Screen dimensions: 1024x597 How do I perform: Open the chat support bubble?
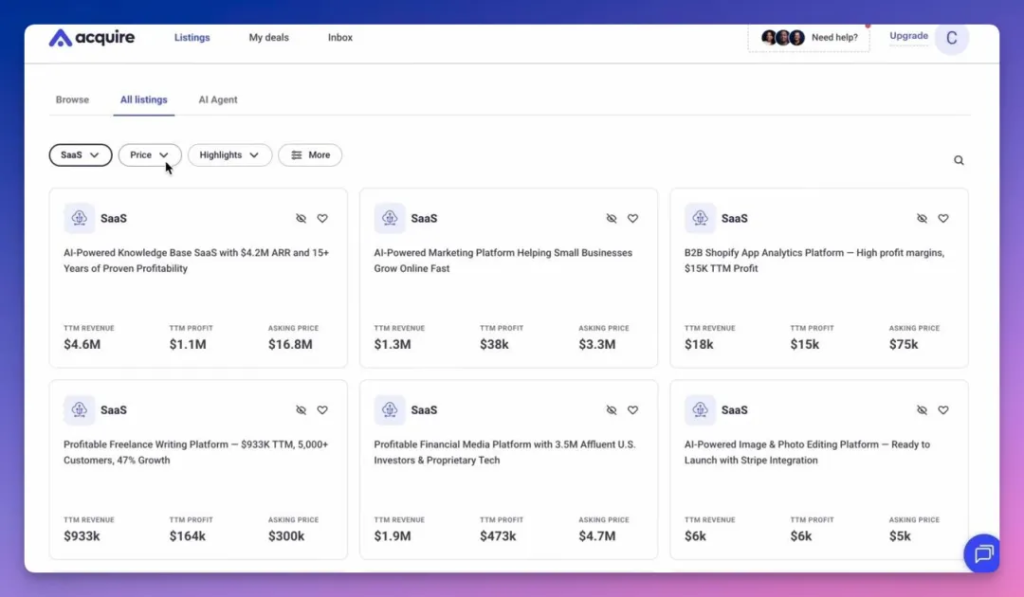tap(982, 553)
